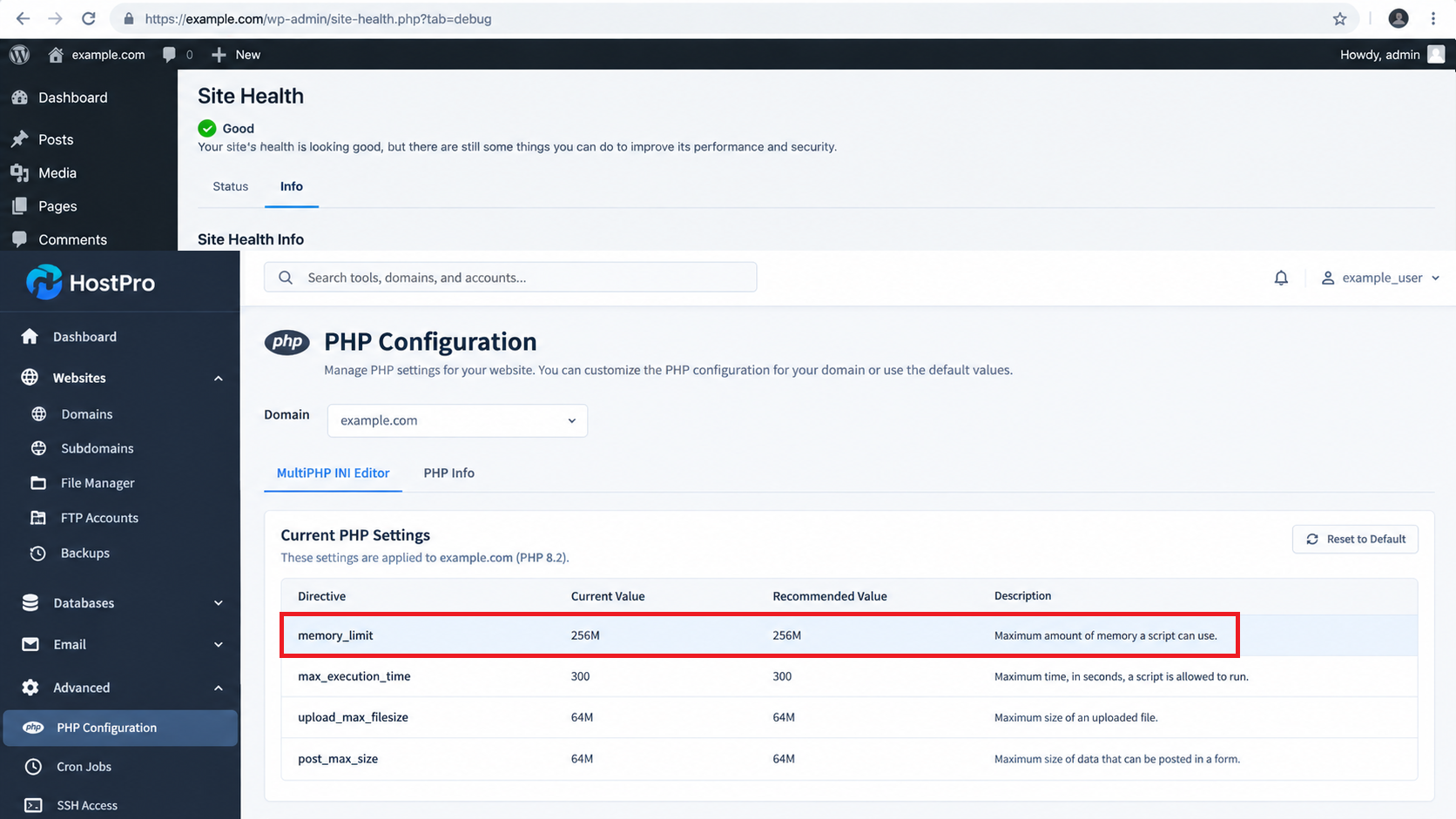This screenshot has height=819, width=1456.
Task: Click the upload_max_filesize directive name
Action: pyautogui.click(x=353, y=717)
